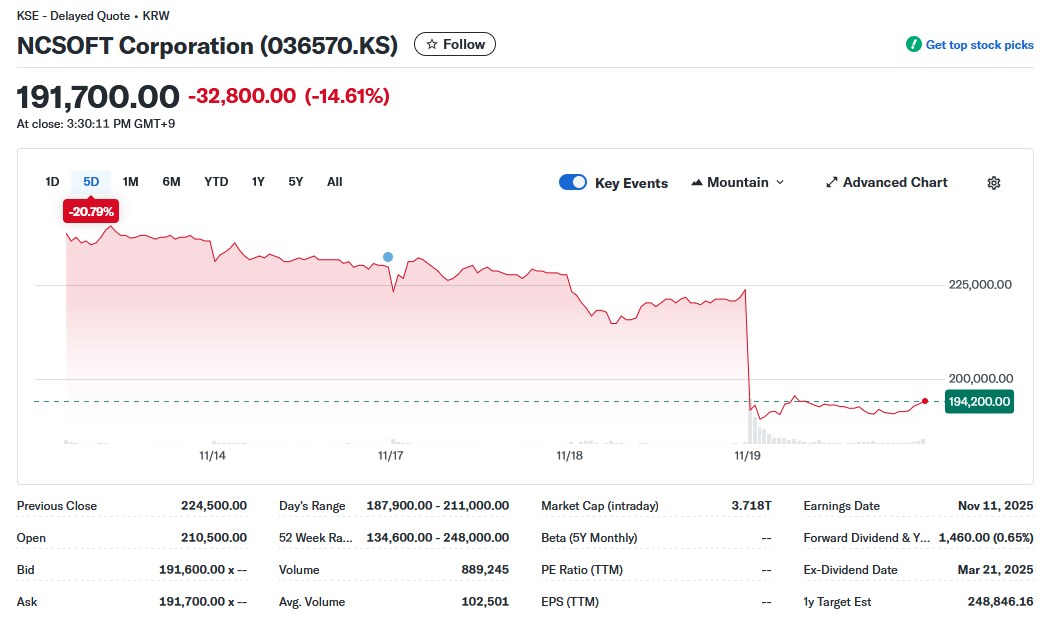Click the -20.79% change badge
1046x629 pixels.
click(91, 211)
